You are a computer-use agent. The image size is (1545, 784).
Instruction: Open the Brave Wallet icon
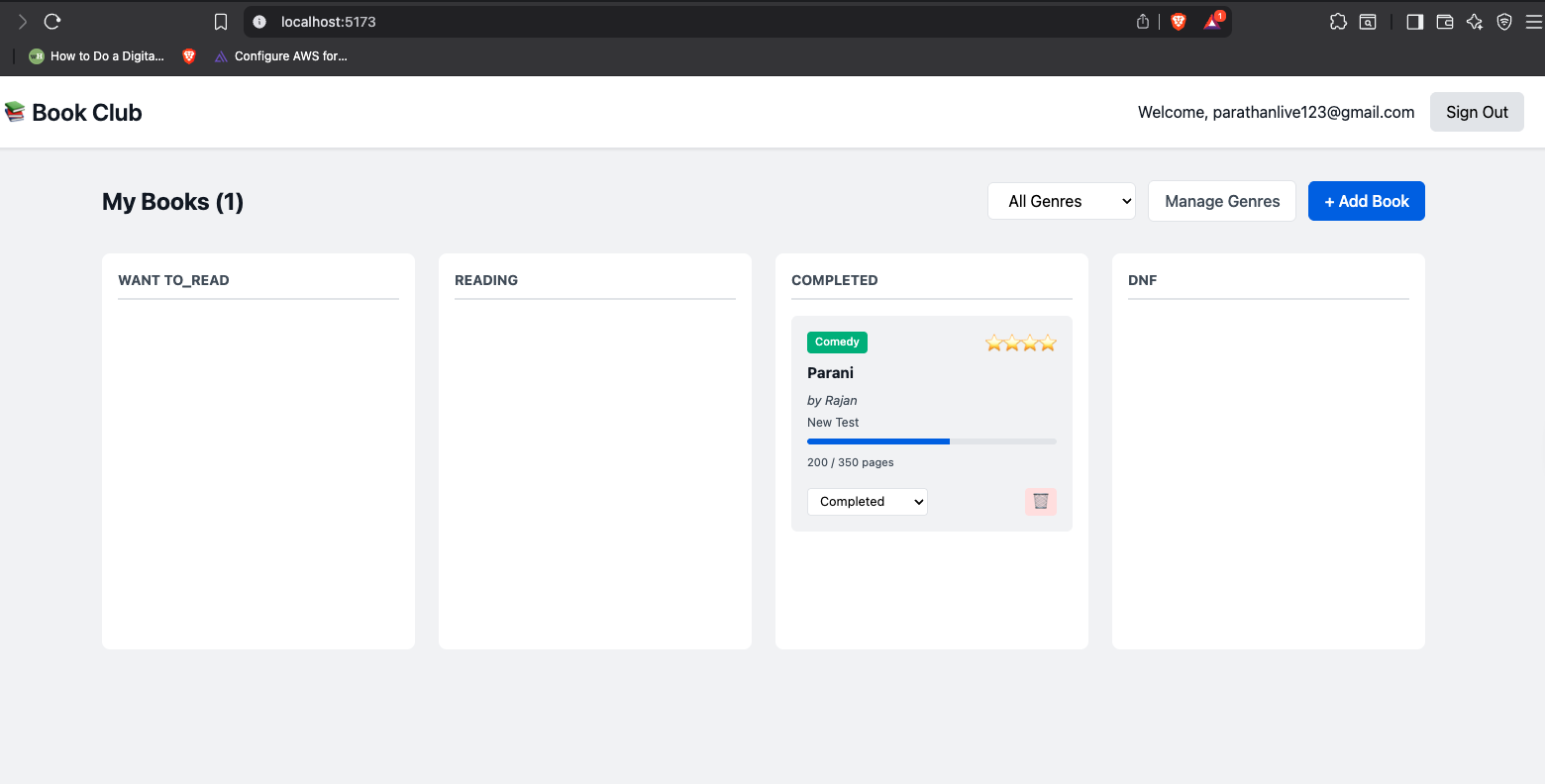pos(1445,22)
